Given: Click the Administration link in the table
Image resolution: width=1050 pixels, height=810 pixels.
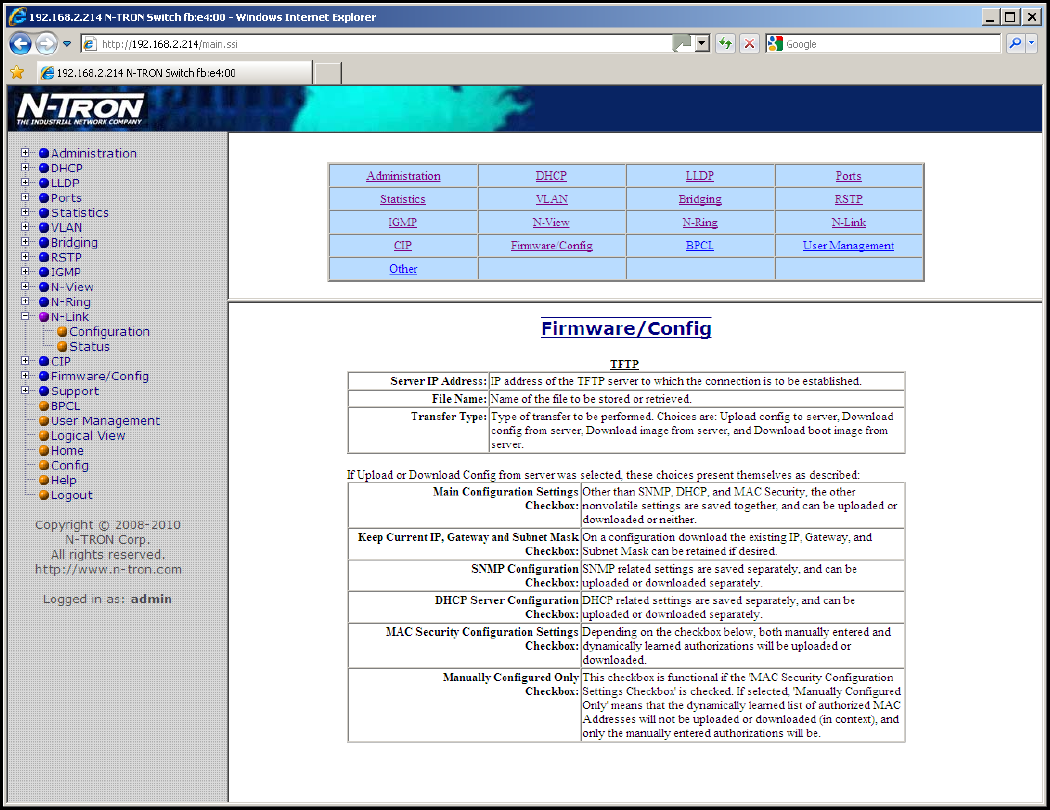Looking at the screenshot, I should point(403,176).
